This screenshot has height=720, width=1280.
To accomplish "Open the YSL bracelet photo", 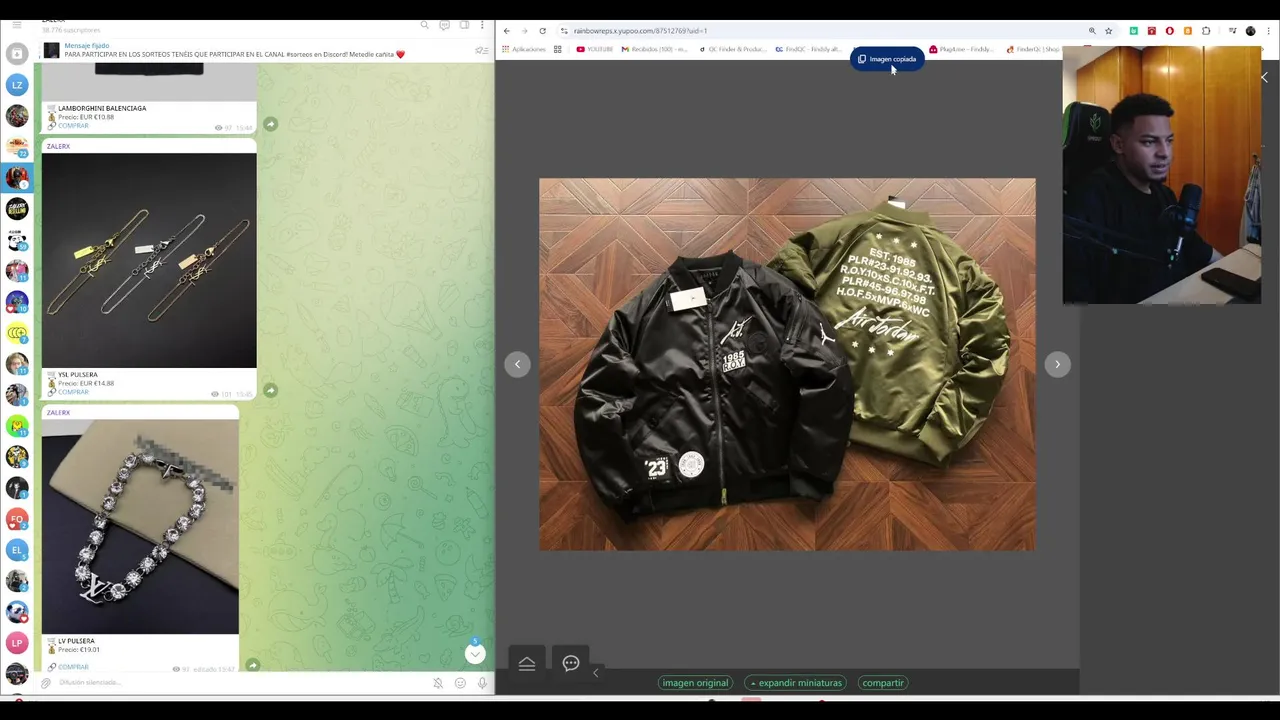I will (149, 260).
